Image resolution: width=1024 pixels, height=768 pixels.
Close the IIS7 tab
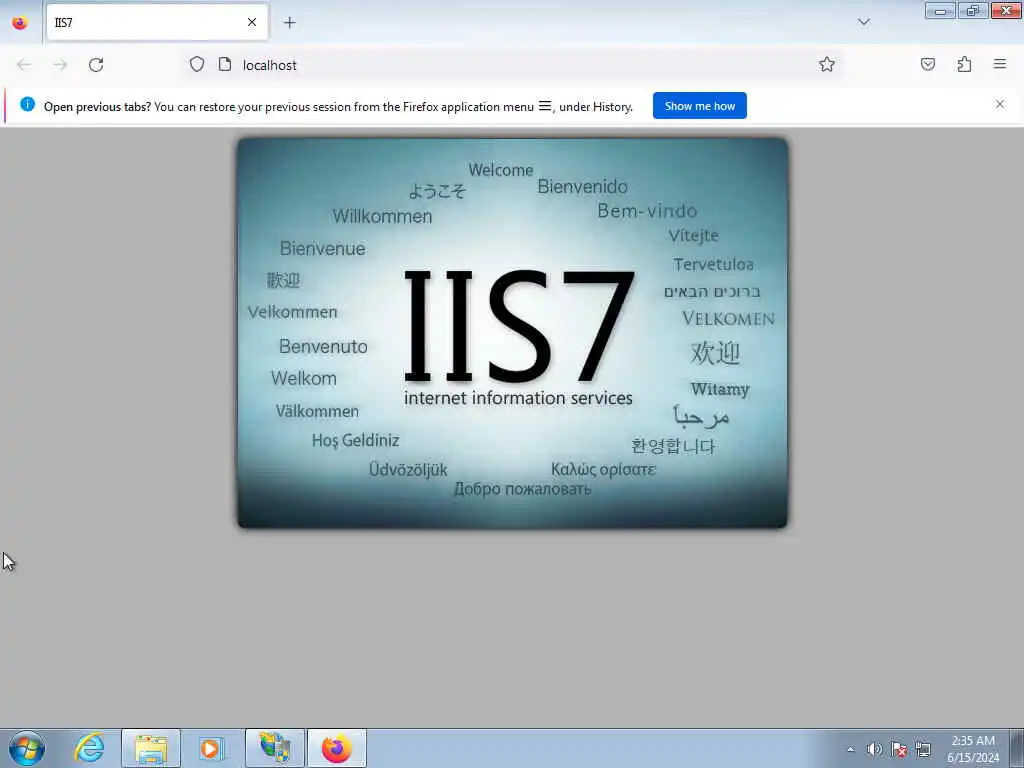point(251,22)
